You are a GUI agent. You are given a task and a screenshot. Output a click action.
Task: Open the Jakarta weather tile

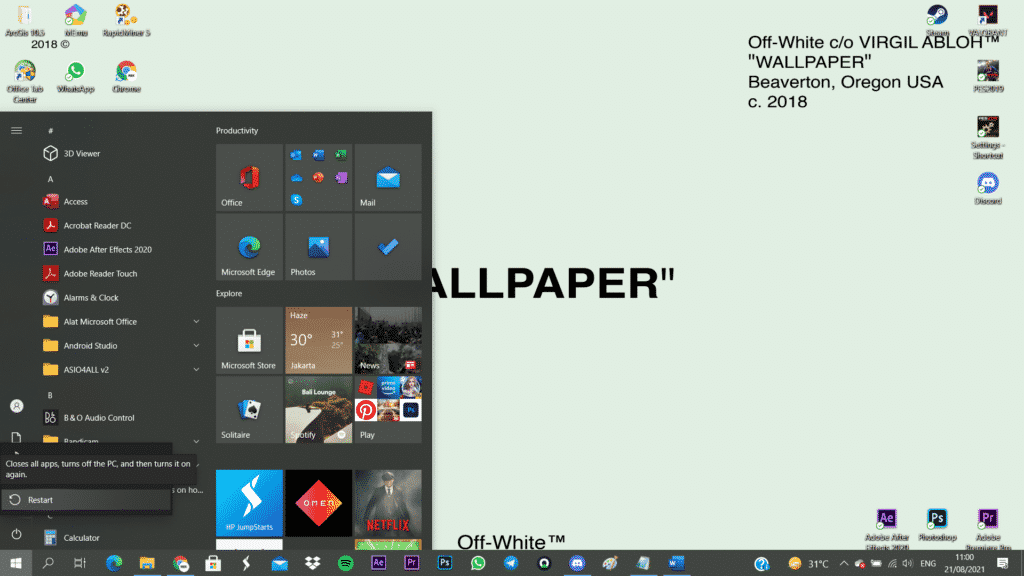click(x=319, y=340)
